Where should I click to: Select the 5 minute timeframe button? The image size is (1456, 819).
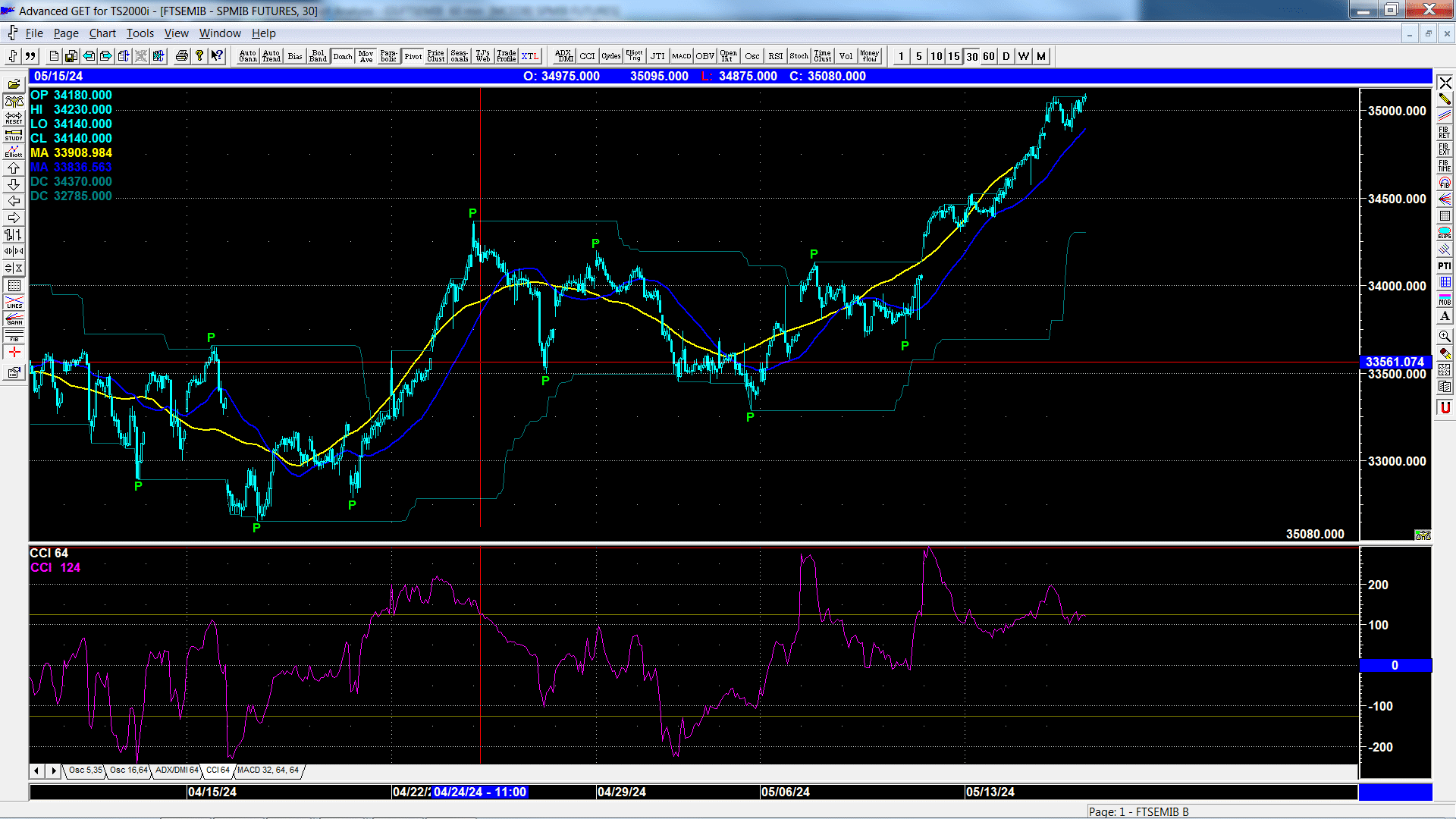point(919,56)
